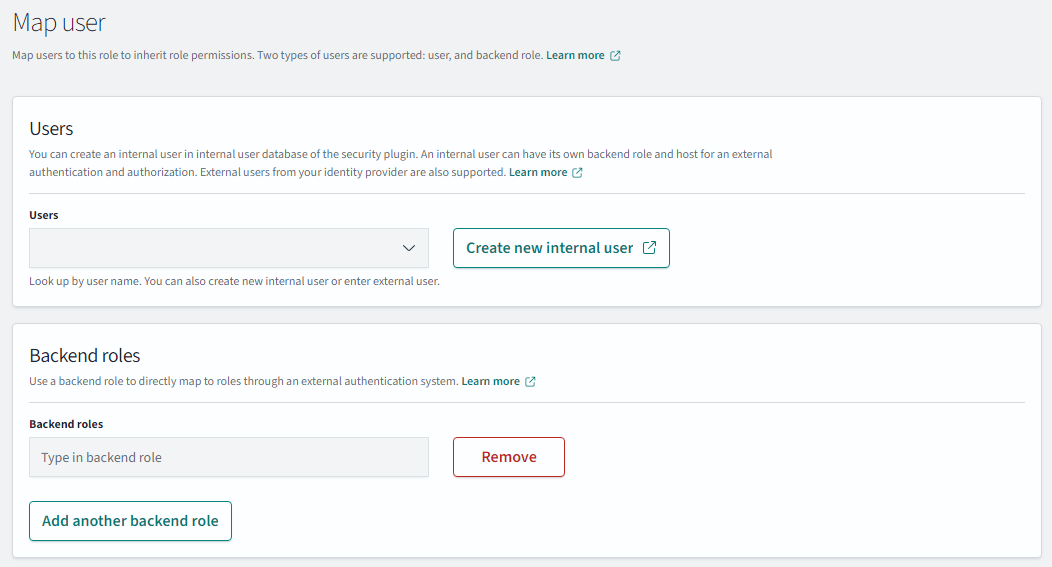Click the external link icon after the top Learn more
The height and width of the screenshot is (567, 1052).
[x=615, y=56]
